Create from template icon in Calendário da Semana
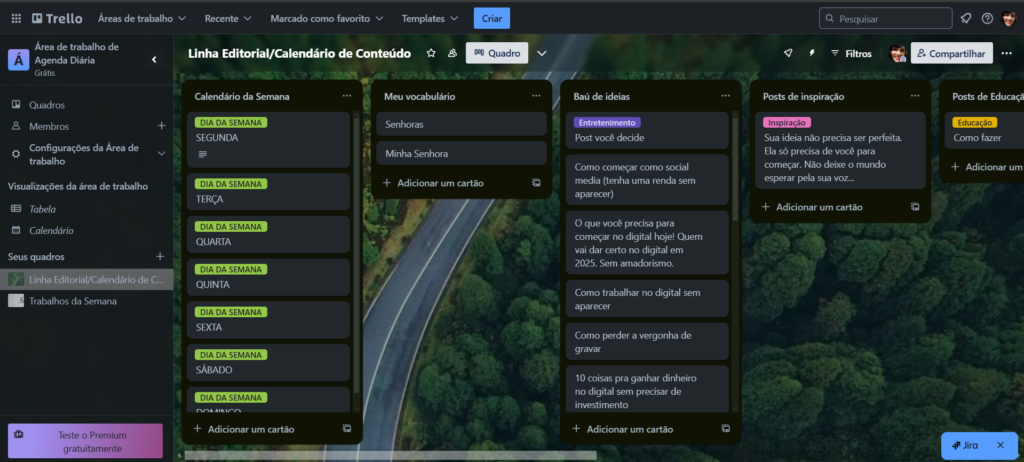The height and width of the screenshot is (462, 1024). pyautogui.click(x=347, y=429)
